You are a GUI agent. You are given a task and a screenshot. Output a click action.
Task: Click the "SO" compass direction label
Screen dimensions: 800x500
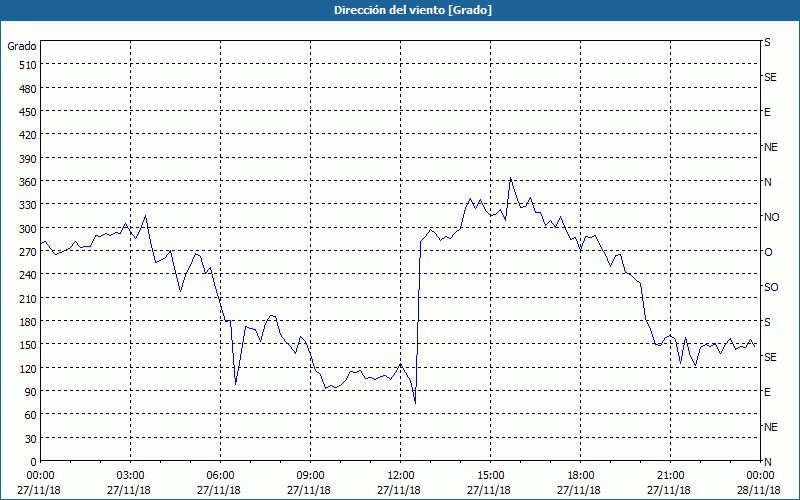tap(771, 287)
